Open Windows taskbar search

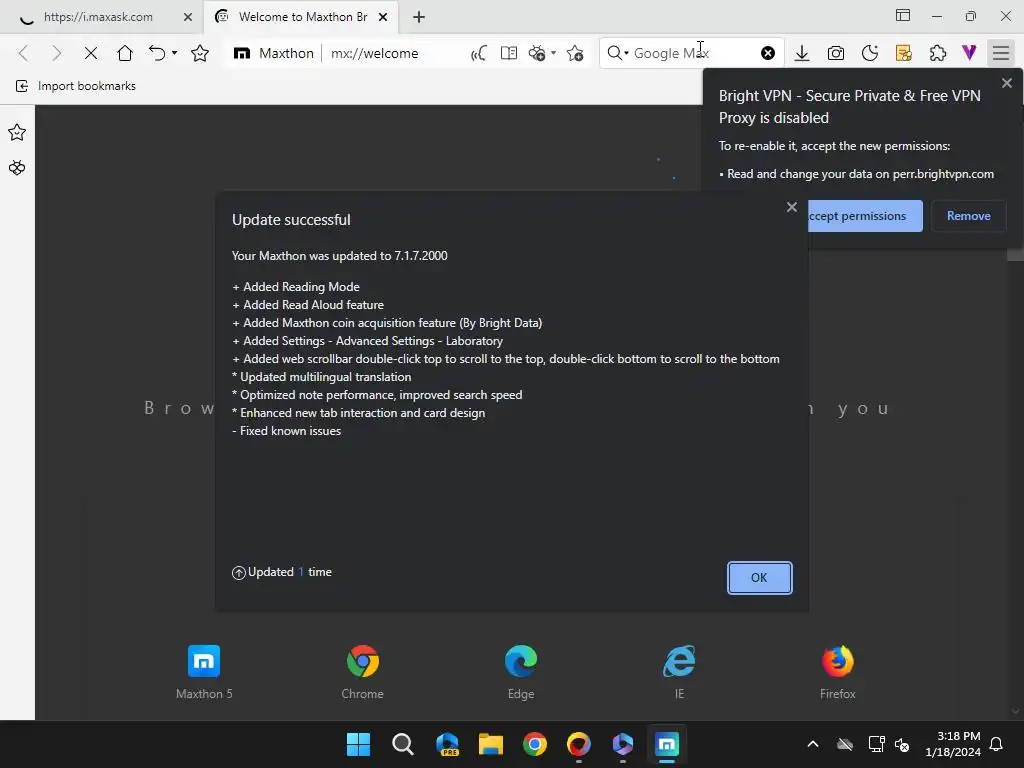coord(403,744)
